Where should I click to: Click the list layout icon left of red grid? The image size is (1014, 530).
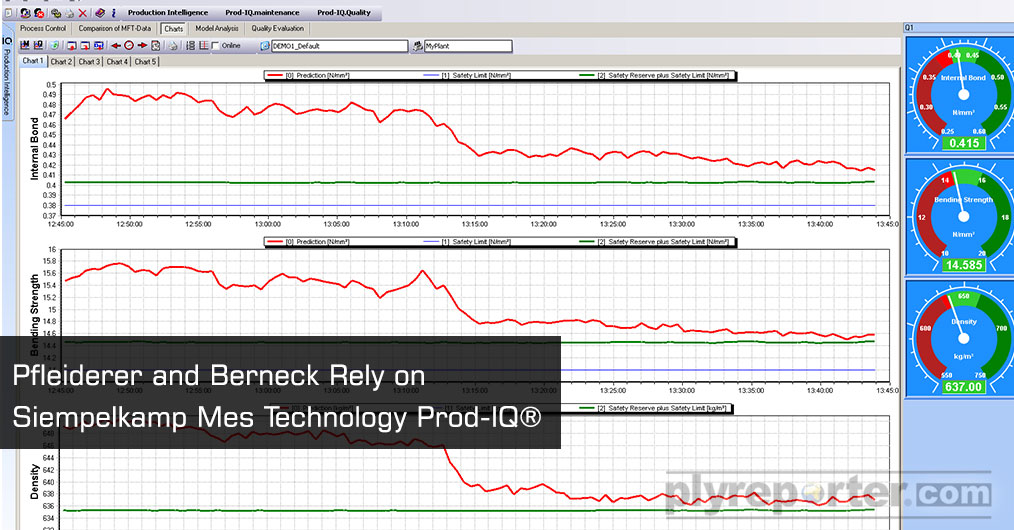coord(191,46)
